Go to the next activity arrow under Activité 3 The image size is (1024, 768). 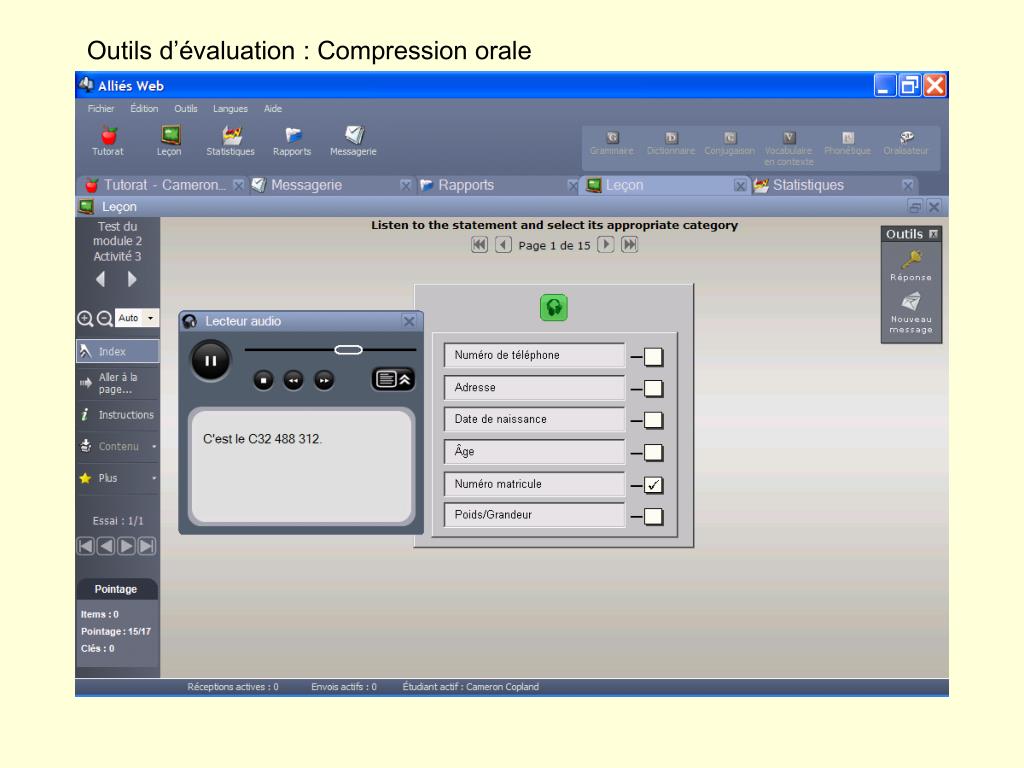[x=132, y=280]
